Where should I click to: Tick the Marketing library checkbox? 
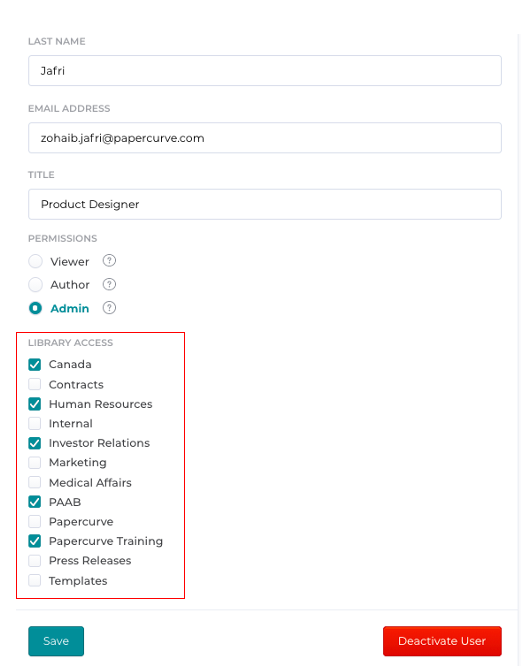point(35,463)
